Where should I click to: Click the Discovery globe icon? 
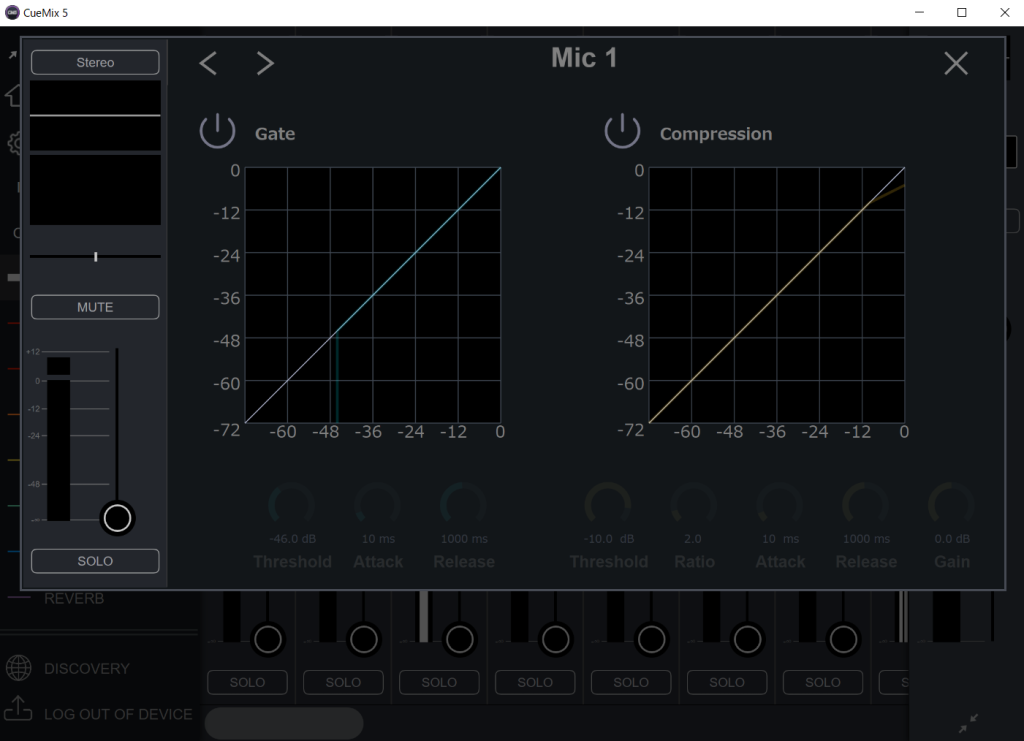pos(19,668)
